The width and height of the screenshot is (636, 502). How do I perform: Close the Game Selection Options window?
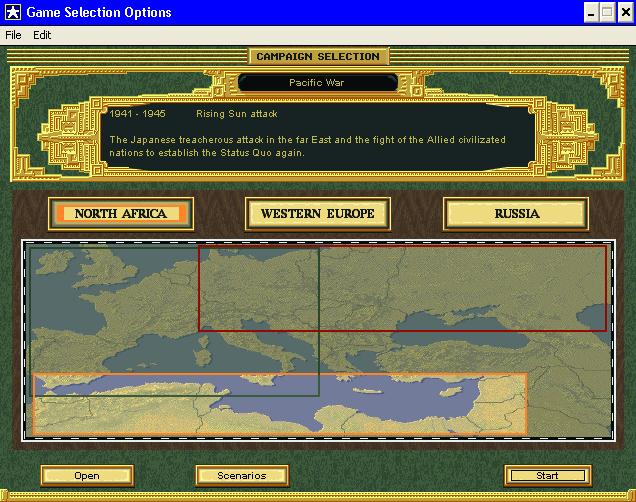point(625,13)
